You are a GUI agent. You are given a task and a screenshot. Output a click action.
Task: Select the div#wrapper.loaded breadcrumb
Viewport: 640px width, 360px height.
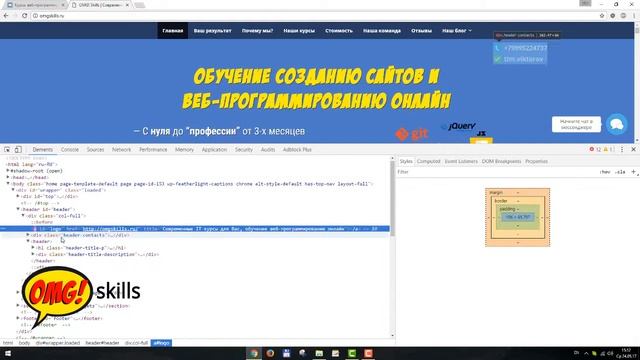point(58,343)
